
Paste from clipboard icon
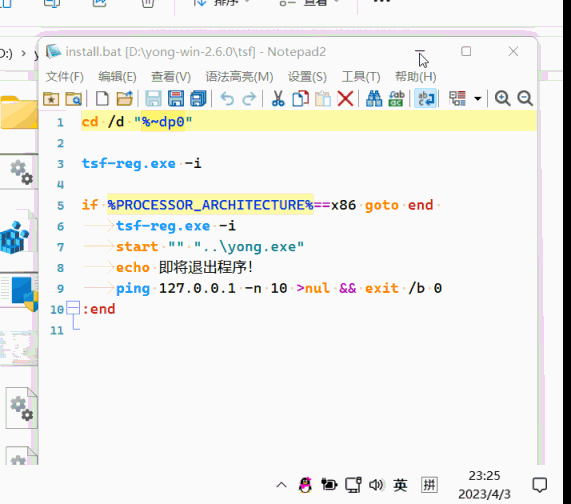click(x=323, y=99)
